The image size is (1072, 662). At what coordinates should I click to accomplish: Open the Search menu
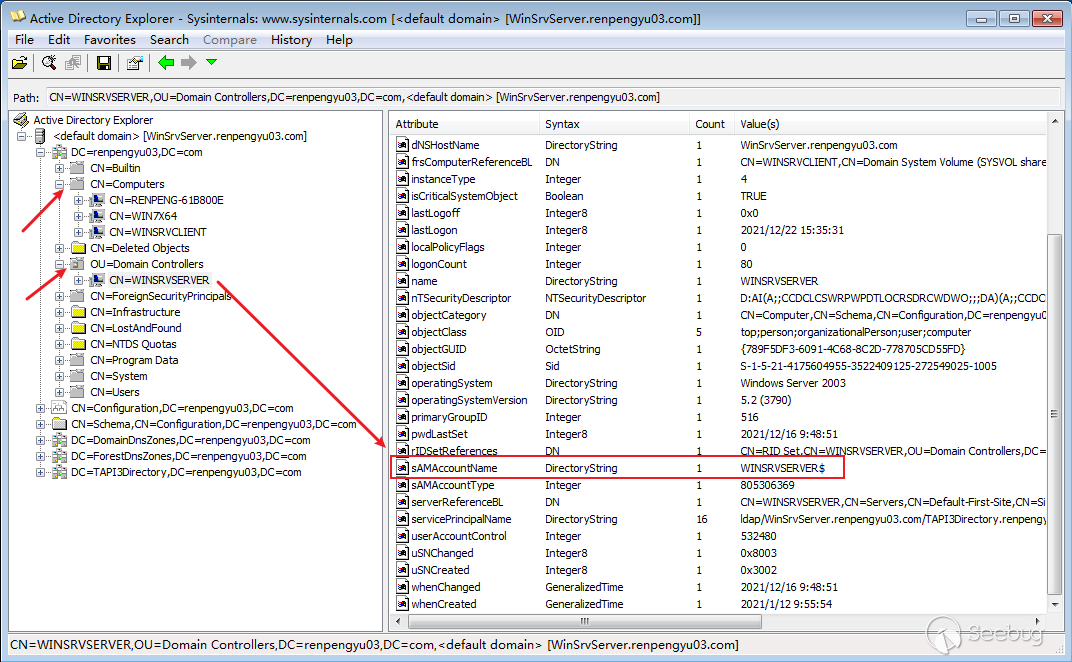170,40
